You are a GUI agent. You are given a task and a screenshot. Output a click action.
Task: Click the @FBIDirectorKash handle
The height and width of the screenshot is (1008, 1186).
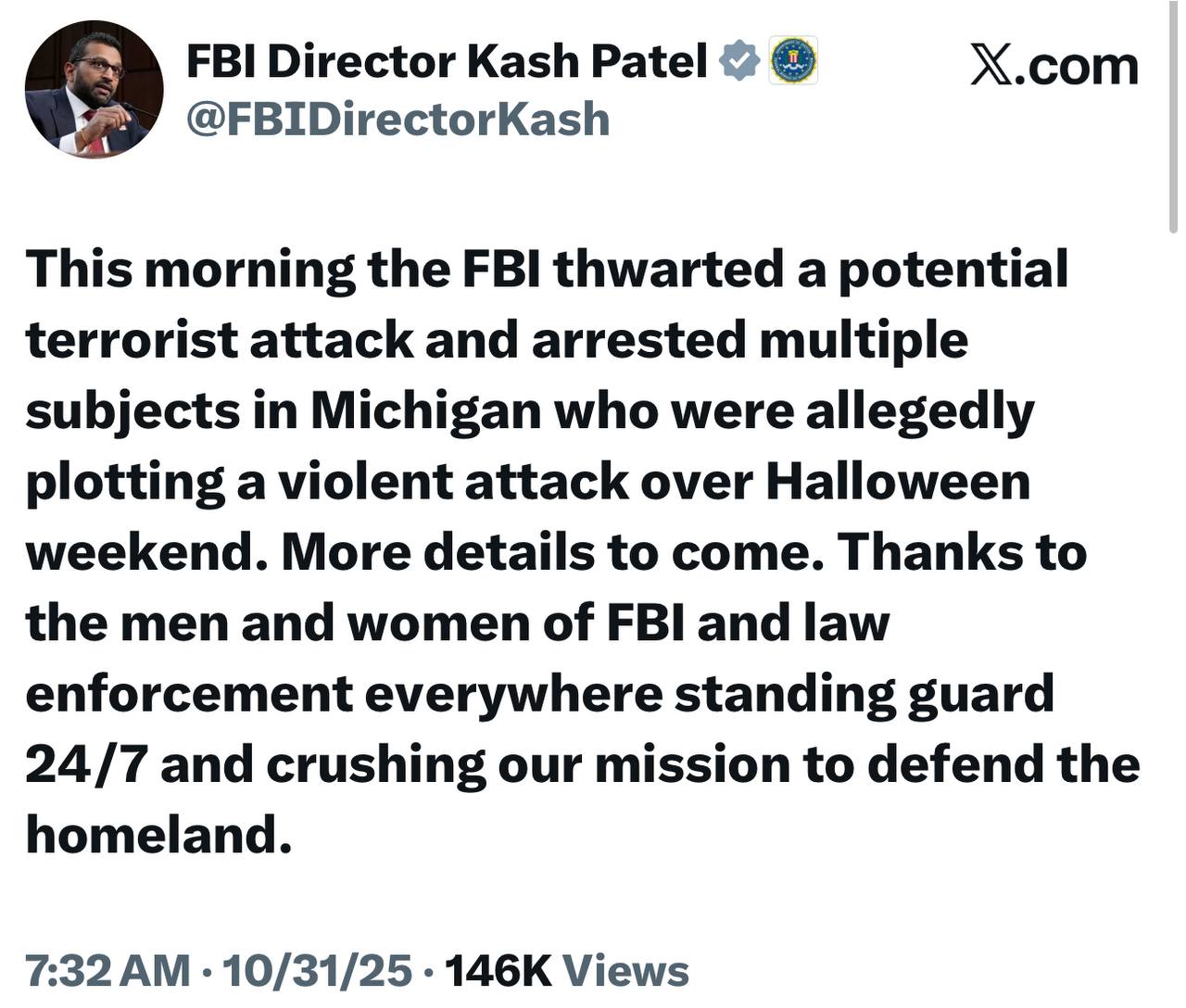pyautogui.click(x=398, y=120)
